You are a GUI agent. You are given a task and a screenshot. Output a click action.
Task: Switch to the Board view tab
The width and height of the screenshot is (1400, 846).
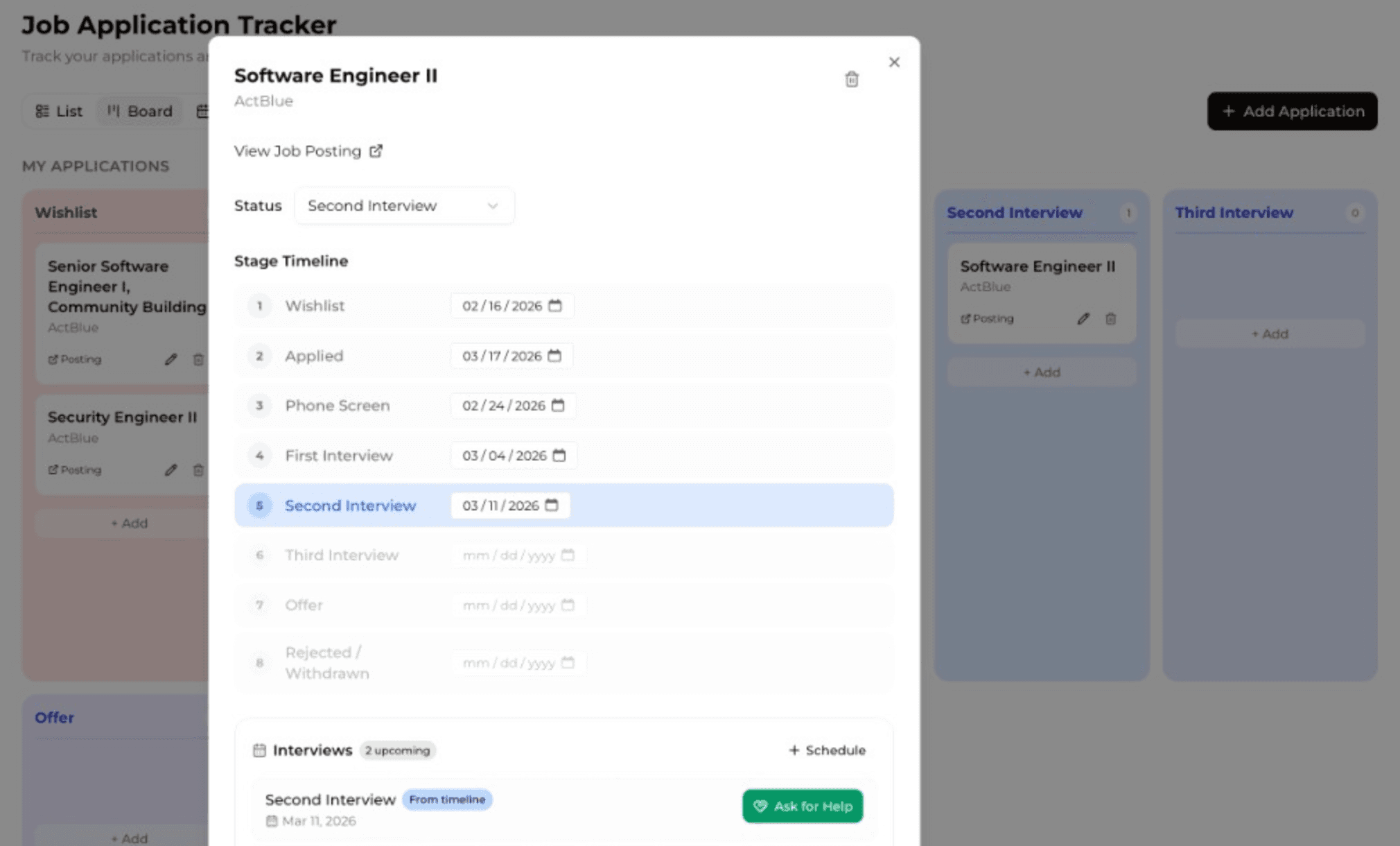click(x=139, y=111)
